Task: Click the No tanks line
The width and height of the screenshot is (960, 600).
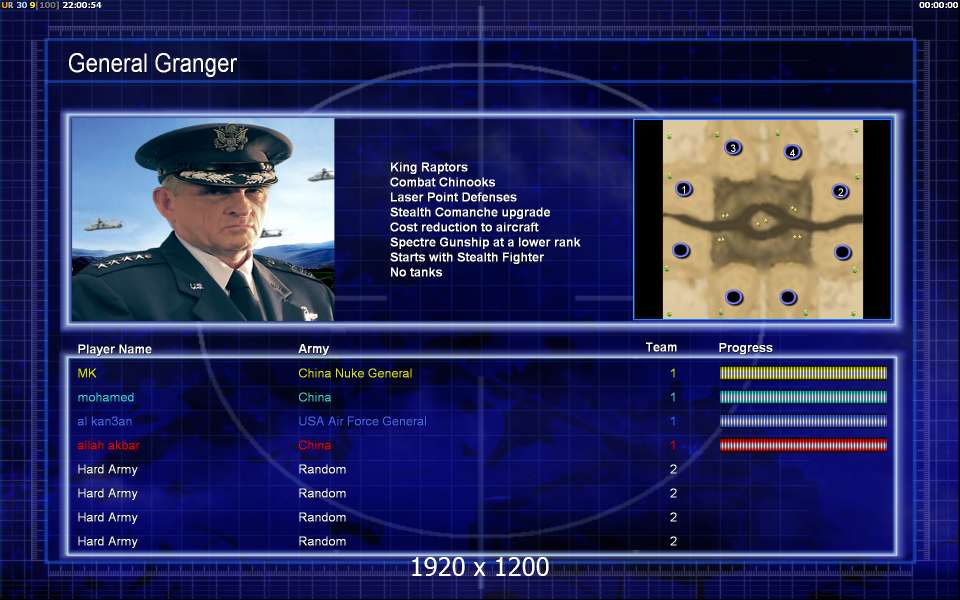Action: 416,272
